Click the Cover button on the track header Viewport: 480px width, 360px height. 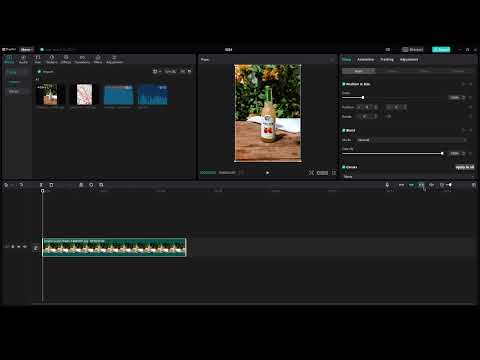pos(36,248)
